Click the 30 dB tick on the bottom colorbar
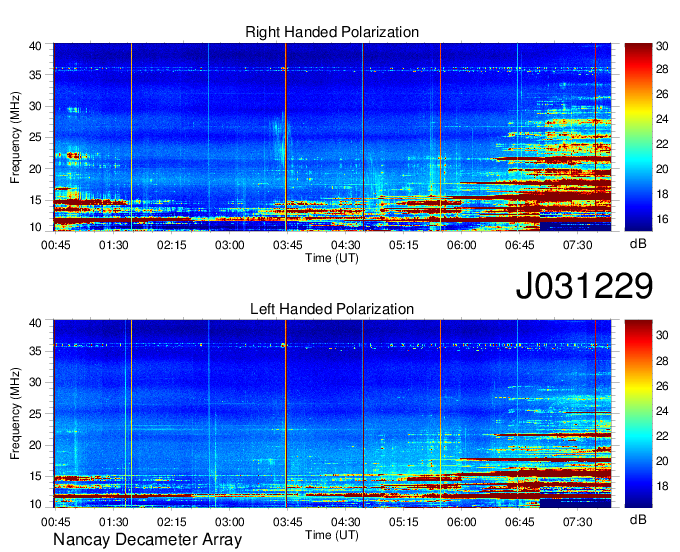 click(x=662, y=335)
